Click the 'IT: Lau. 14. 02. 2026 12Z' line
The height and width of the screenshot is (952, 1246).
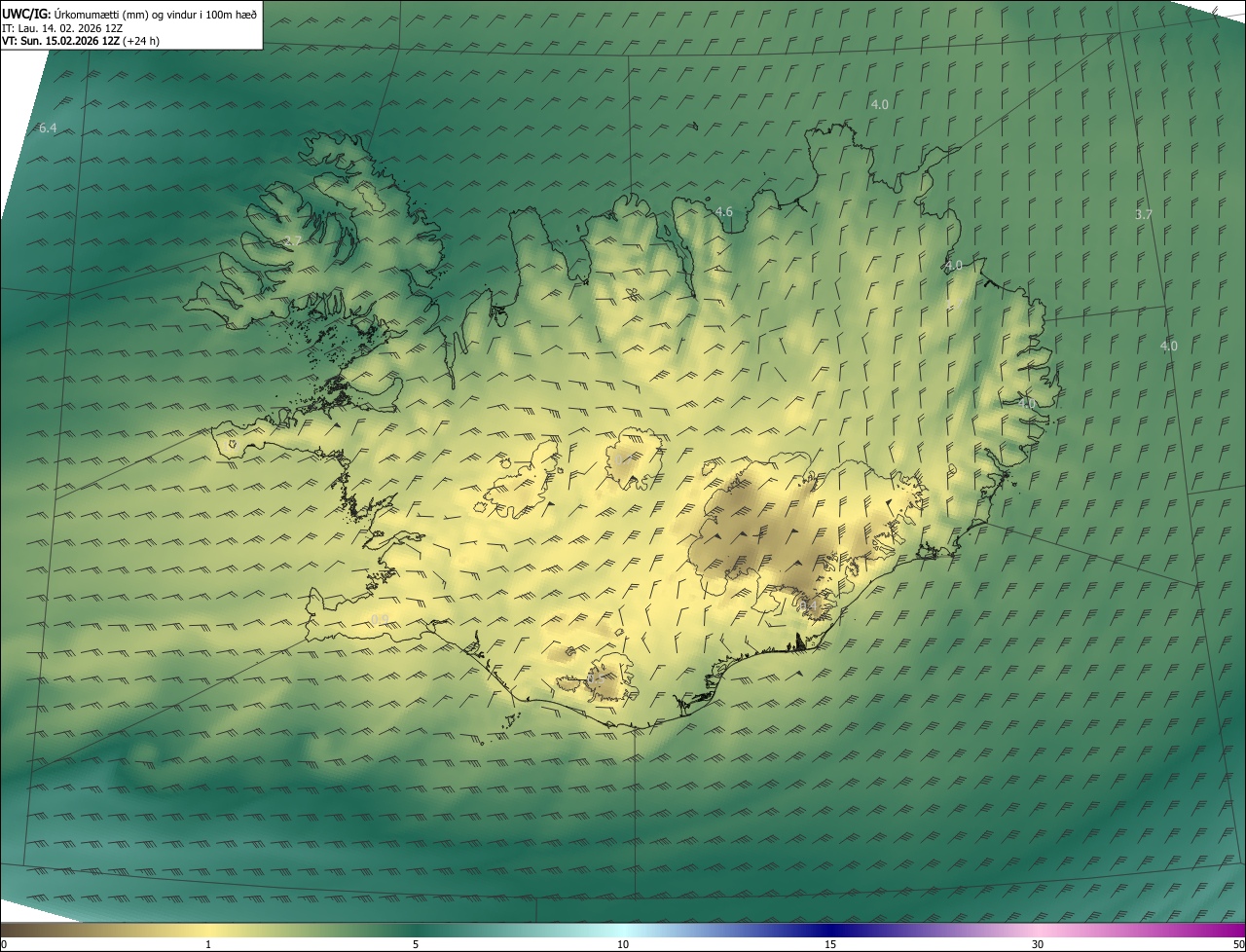[x=62, y=27]
